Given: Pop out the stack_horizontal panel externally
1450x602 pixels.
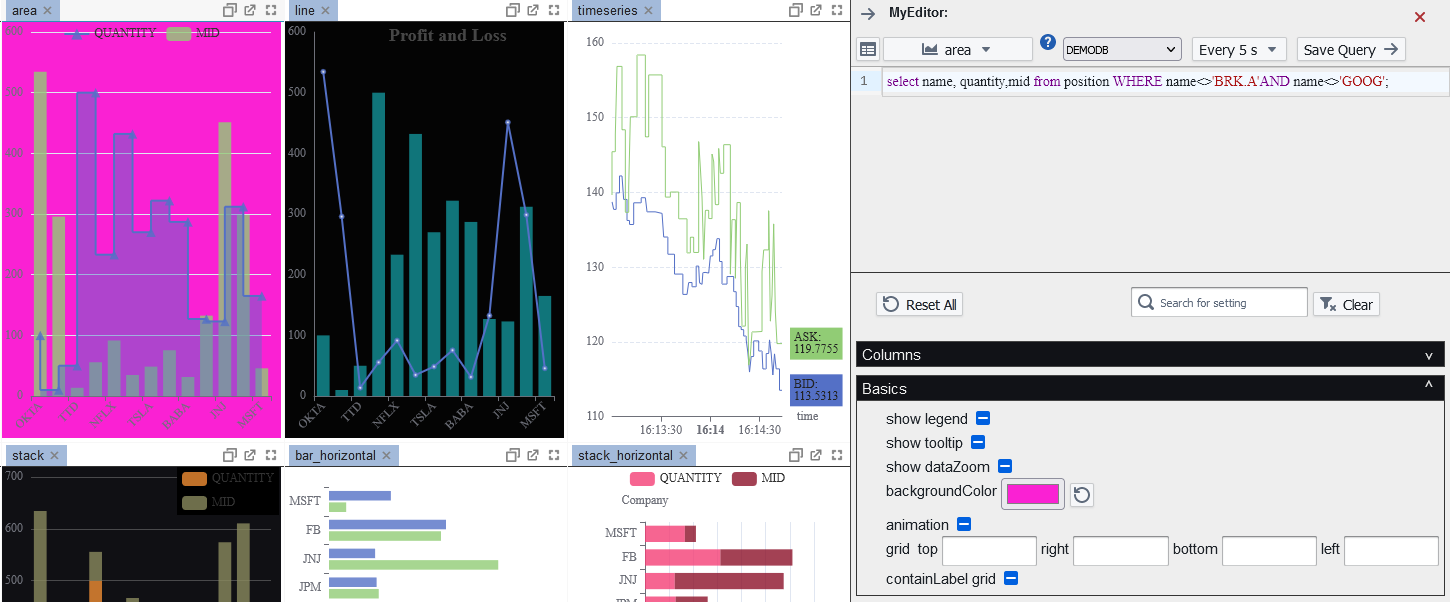Looking at the screenshot, I should click(816, 455).
